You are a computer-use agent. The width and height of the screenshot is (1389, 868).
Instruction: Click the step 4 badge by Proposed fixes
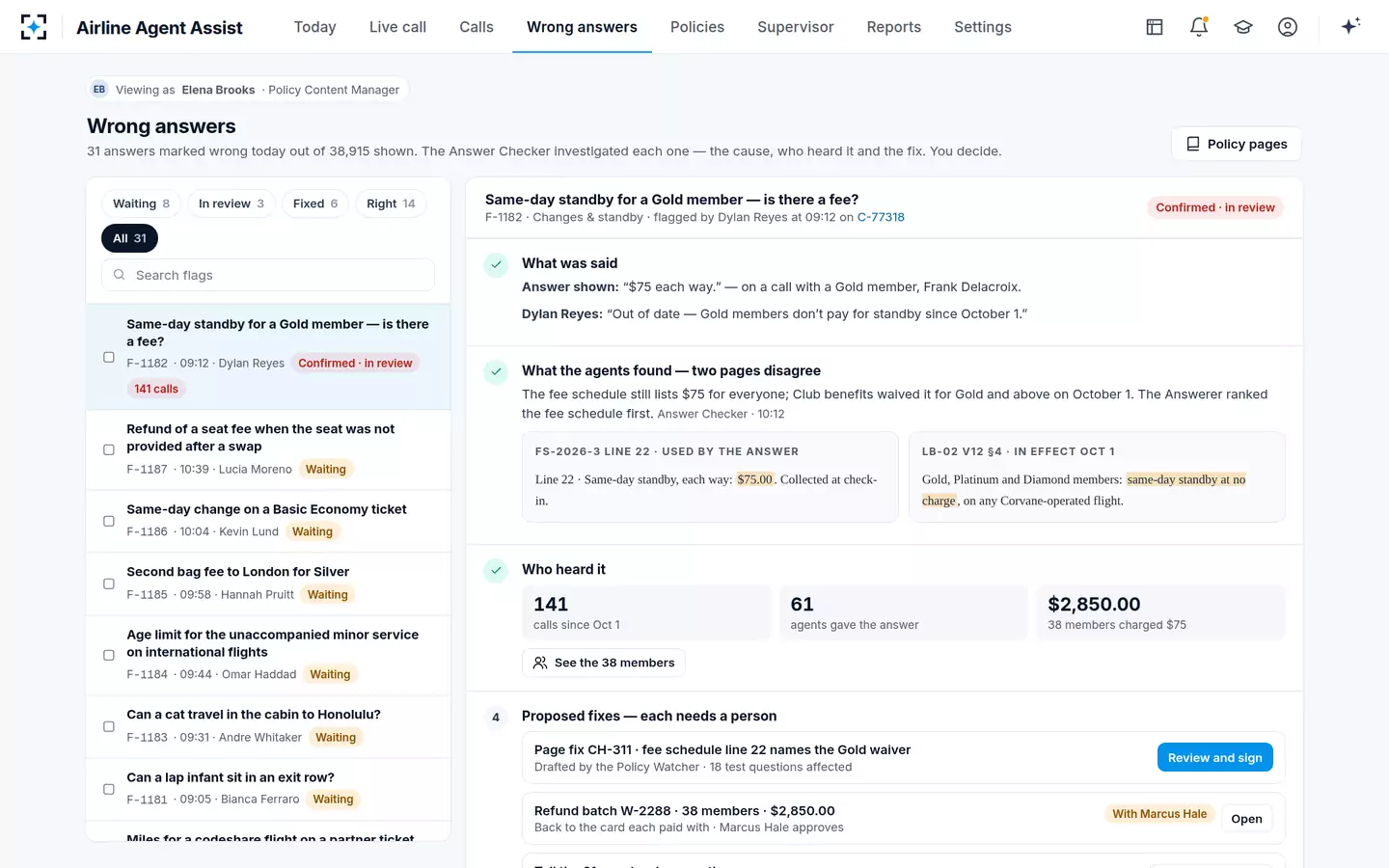coord(496,717)
